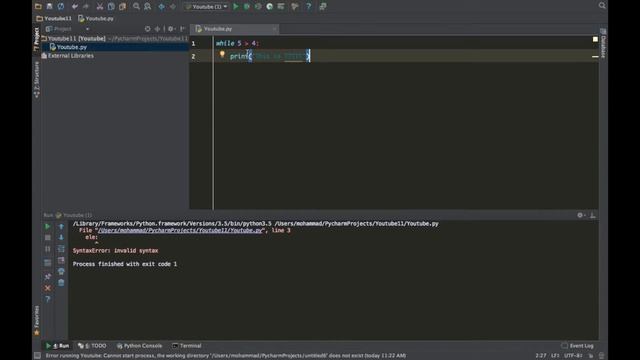
Task: Click line number 1 in the gutter
Action: tap(193, 43)
